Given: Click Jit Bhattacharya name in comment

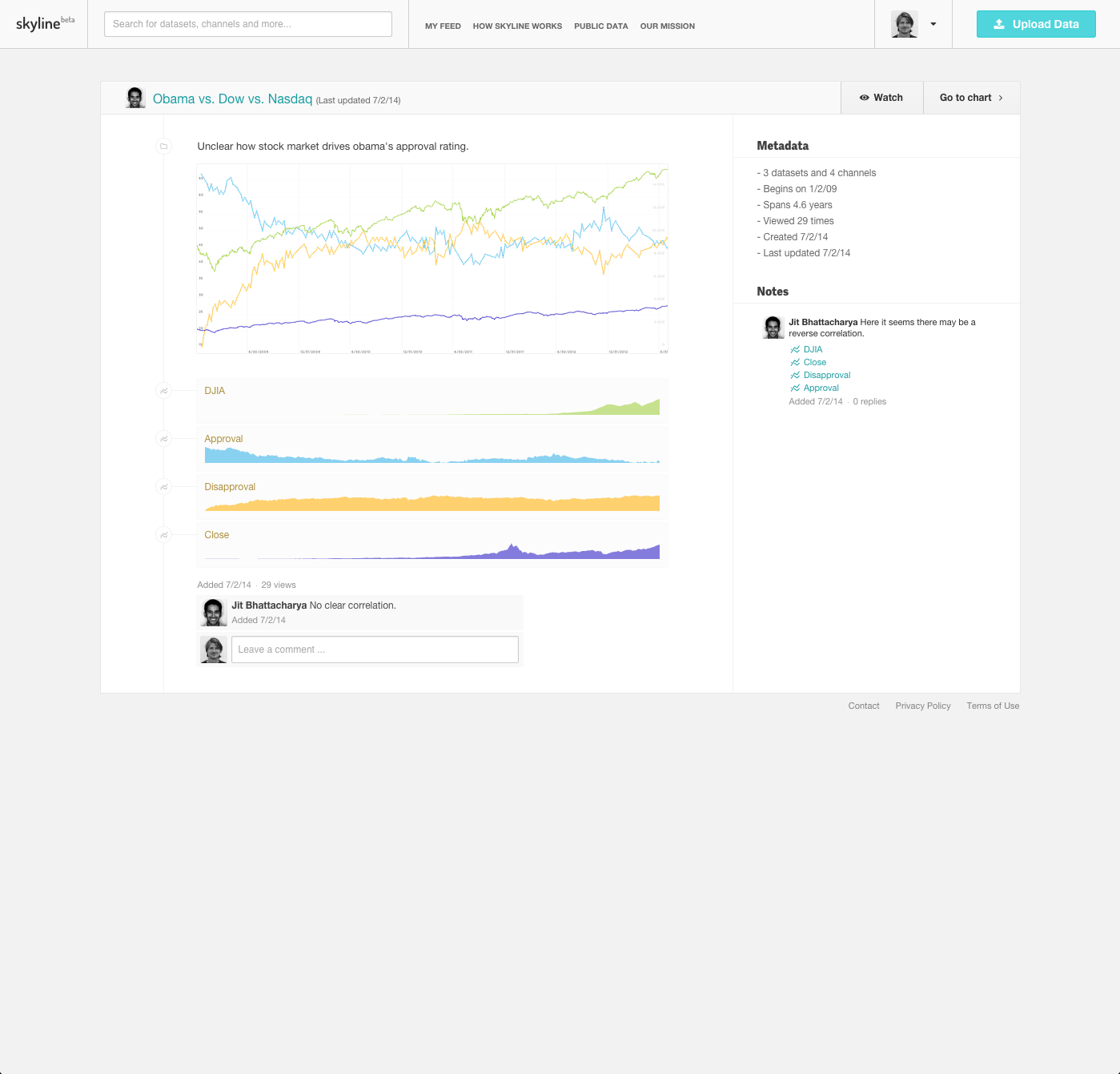Looking at the screenshot, I should tap(269, 605).
